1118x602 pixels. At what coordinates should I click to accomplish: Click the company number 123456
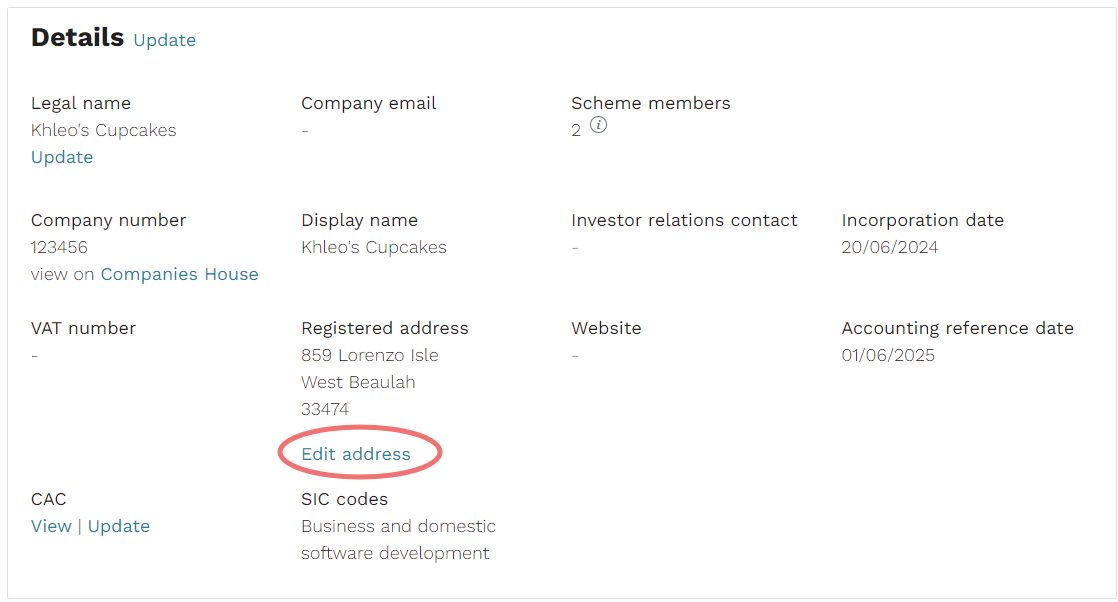(59, 247)
